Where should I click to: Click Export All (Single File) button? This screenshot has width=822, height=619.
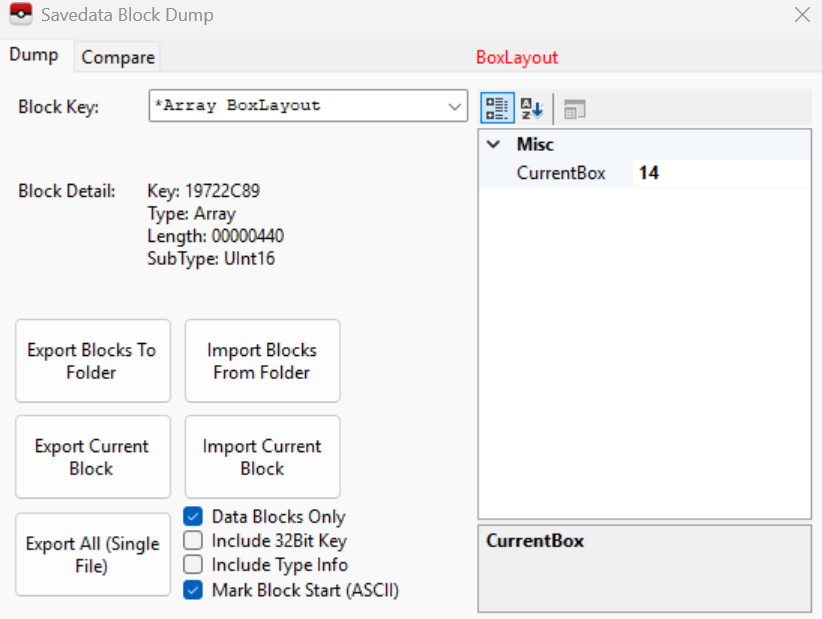(x=93, y=555)
